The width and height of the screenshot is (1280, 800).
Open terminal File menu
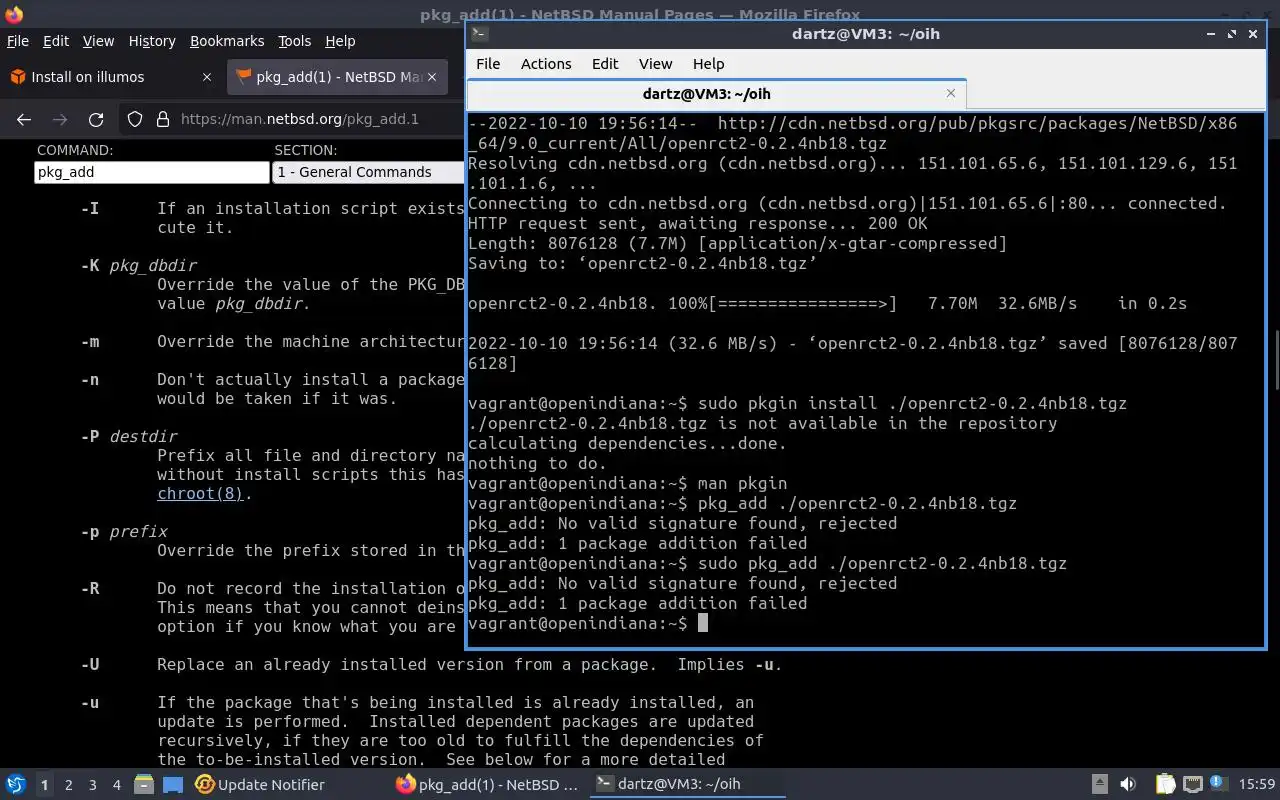(x=488, y=63)
